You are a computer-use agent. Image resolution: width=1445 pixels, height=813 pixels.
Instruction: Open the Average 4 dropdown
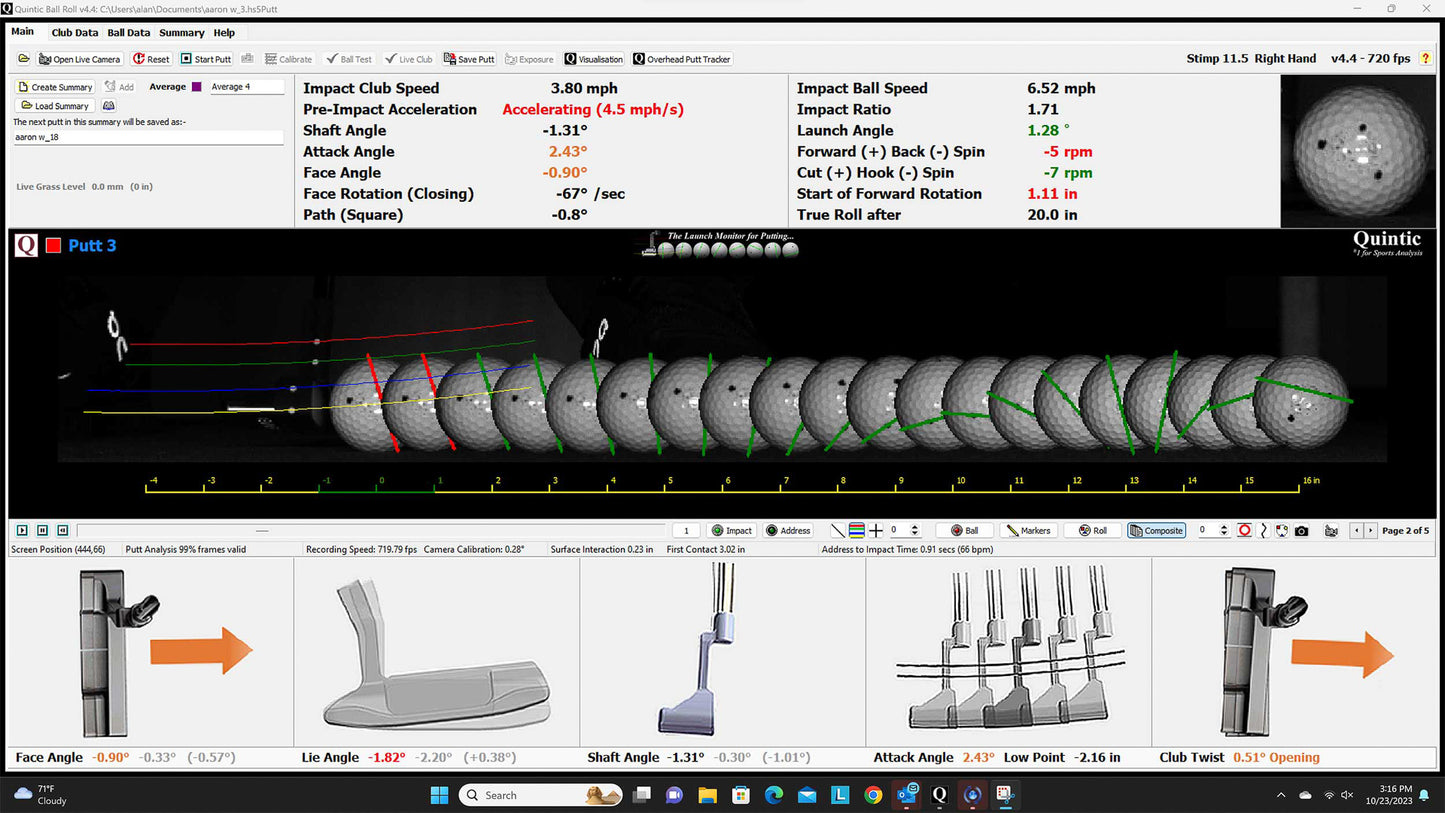246,87
